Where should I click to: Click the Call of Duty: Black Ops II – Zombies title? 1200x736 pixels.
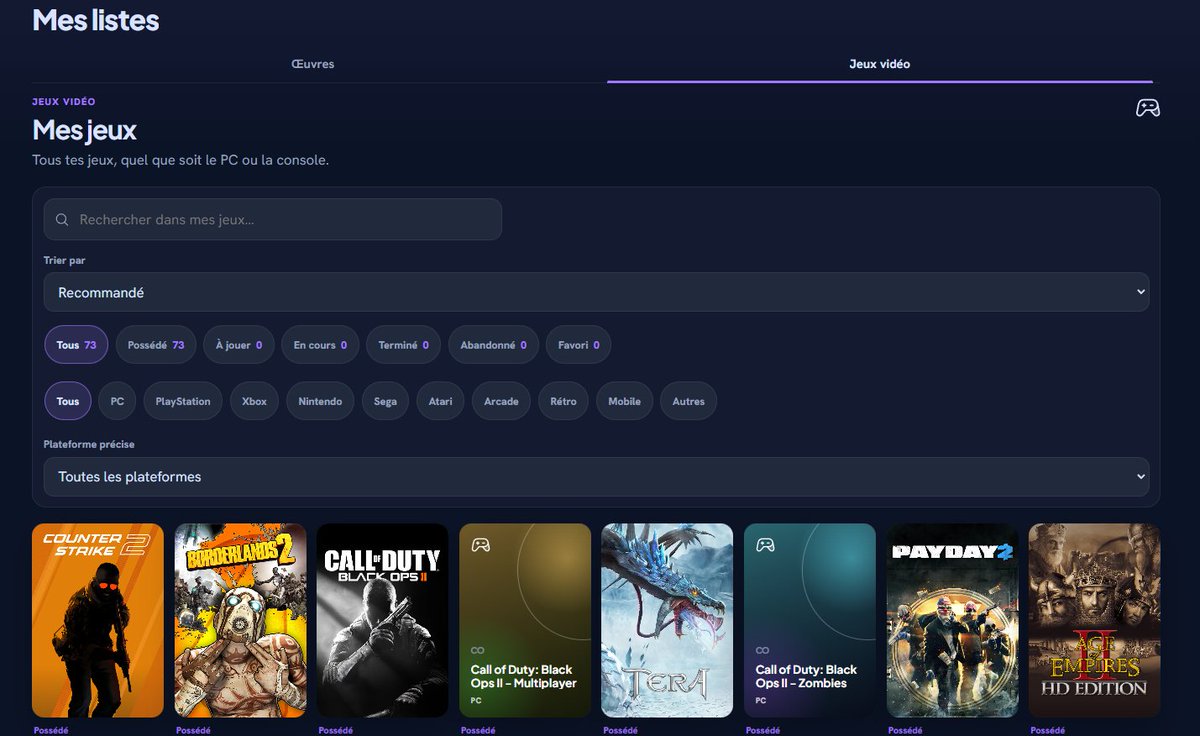point(807,676)
